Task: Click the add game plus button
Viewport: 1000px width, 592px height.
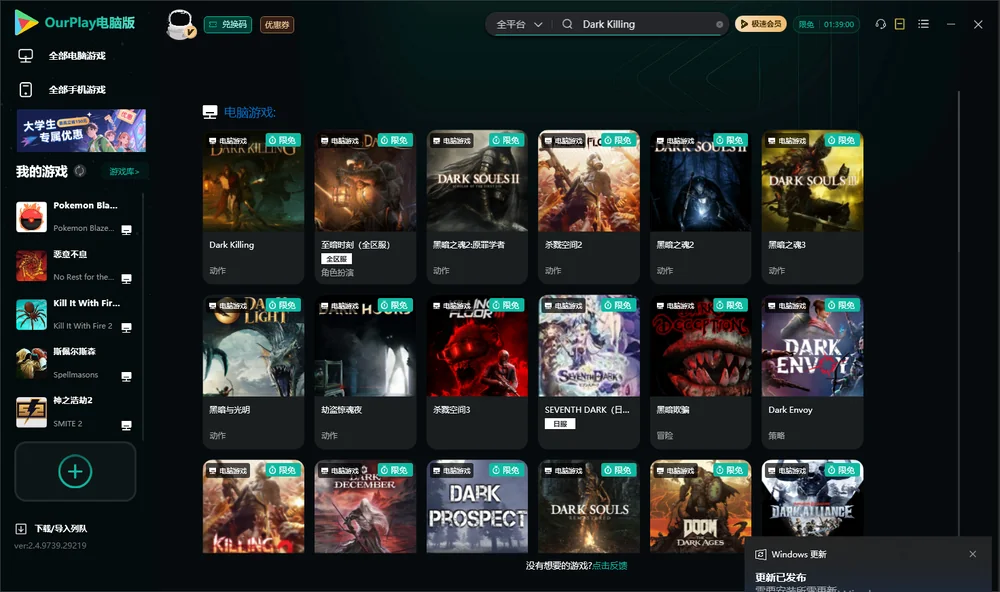Action: point(75,471)
